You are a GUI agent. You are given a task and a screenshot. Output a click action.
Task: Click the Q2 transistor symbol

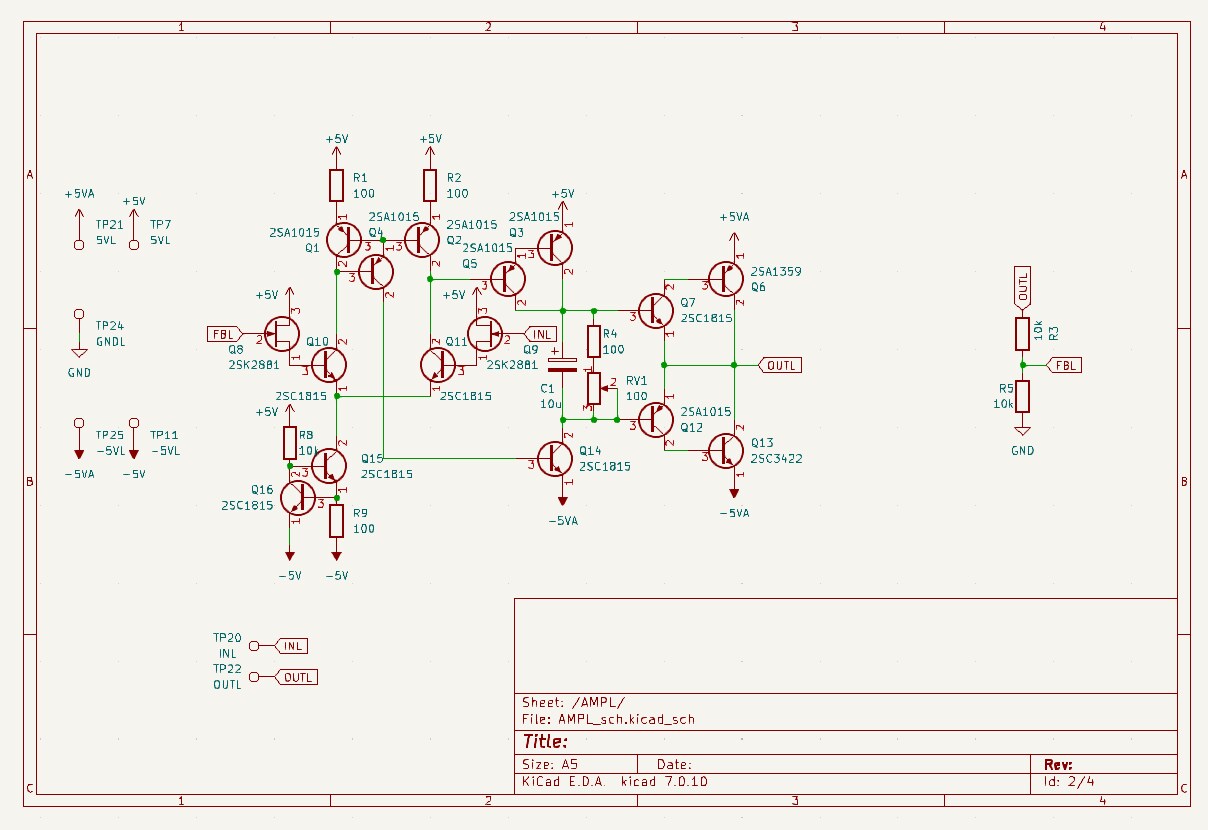click(421, 239)
